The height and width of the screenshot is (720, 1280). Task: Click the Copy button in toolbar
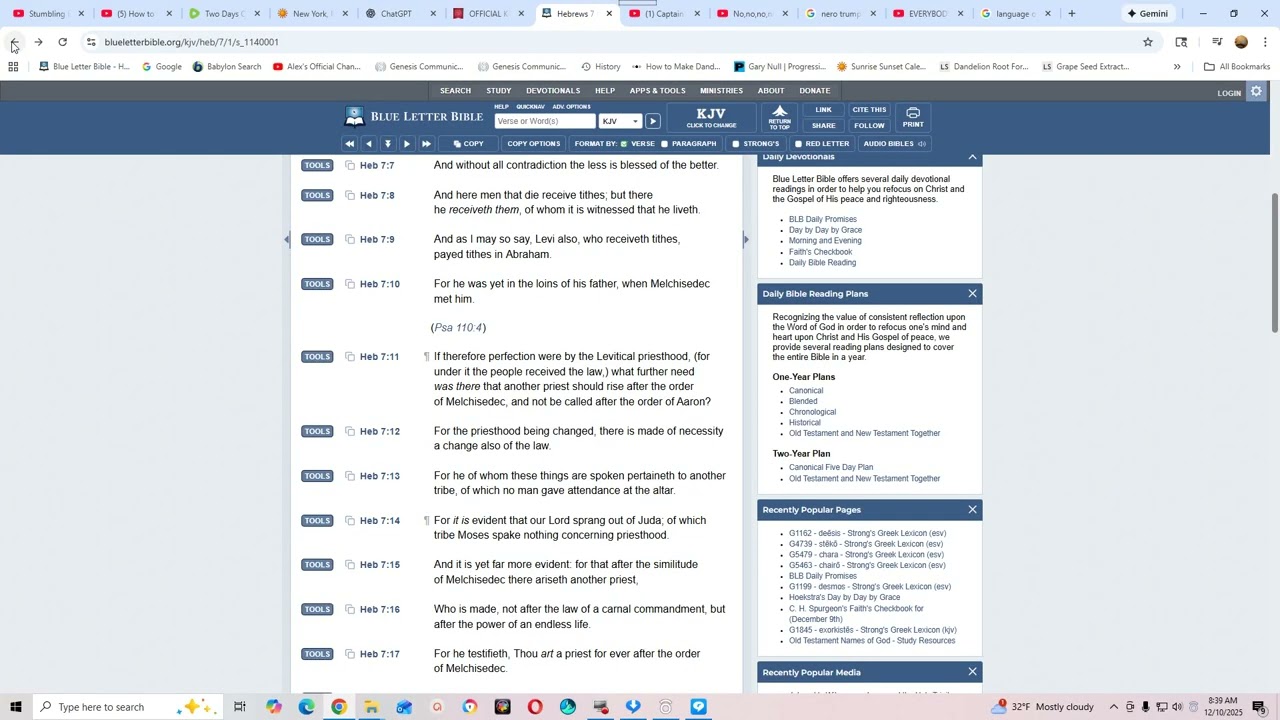tap(468, 144)
